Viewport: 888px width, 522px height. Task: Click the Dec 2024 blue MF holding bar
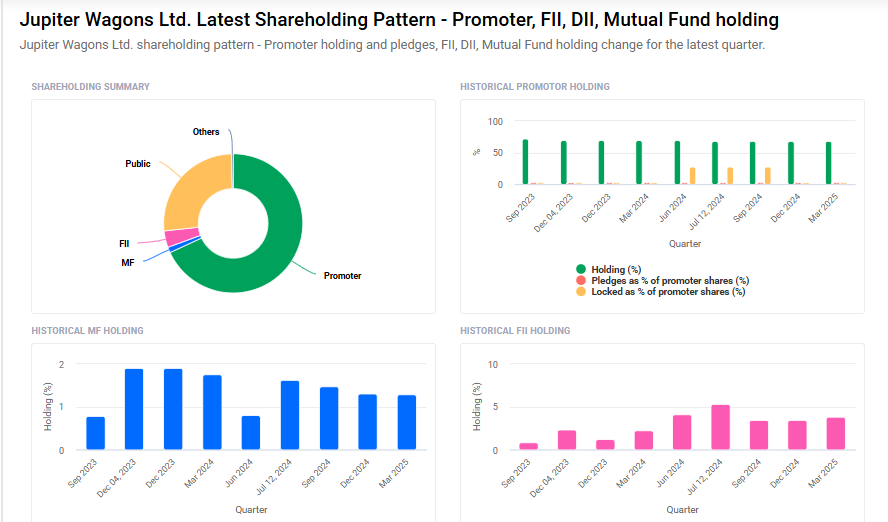368,422
